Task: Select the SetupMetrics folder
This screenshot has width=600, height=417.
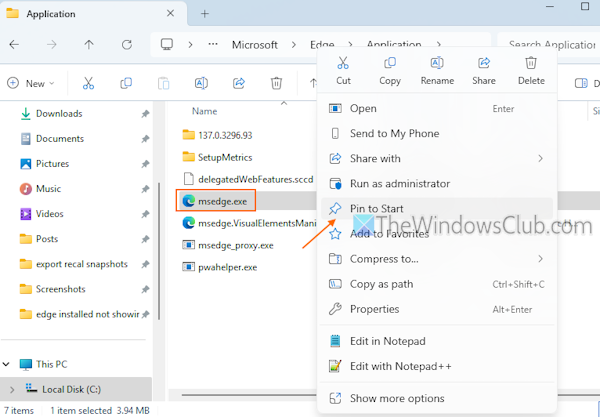Action: (217, 157)
